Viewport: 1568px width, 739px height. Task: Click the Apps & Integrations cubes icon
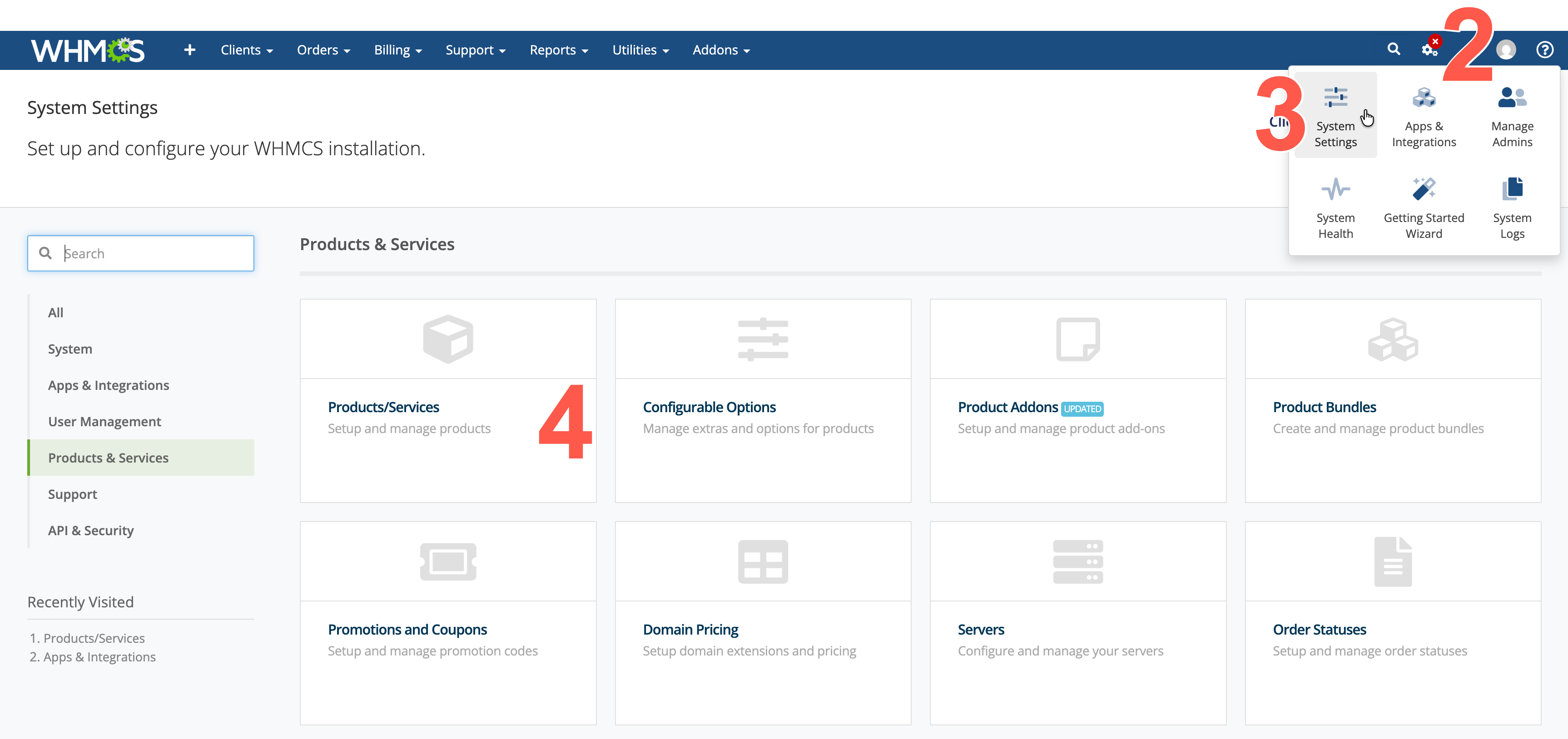tap(1424, 97)
